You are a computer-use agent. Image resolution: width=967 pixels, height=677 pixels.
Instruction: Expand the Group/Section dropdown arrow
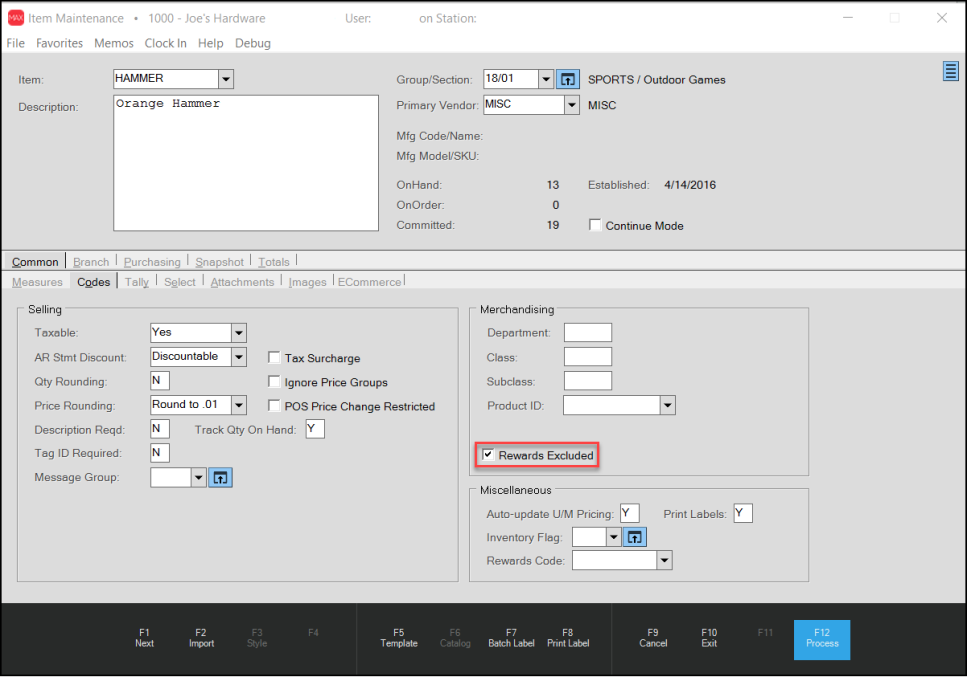click(x=546, y=79)
